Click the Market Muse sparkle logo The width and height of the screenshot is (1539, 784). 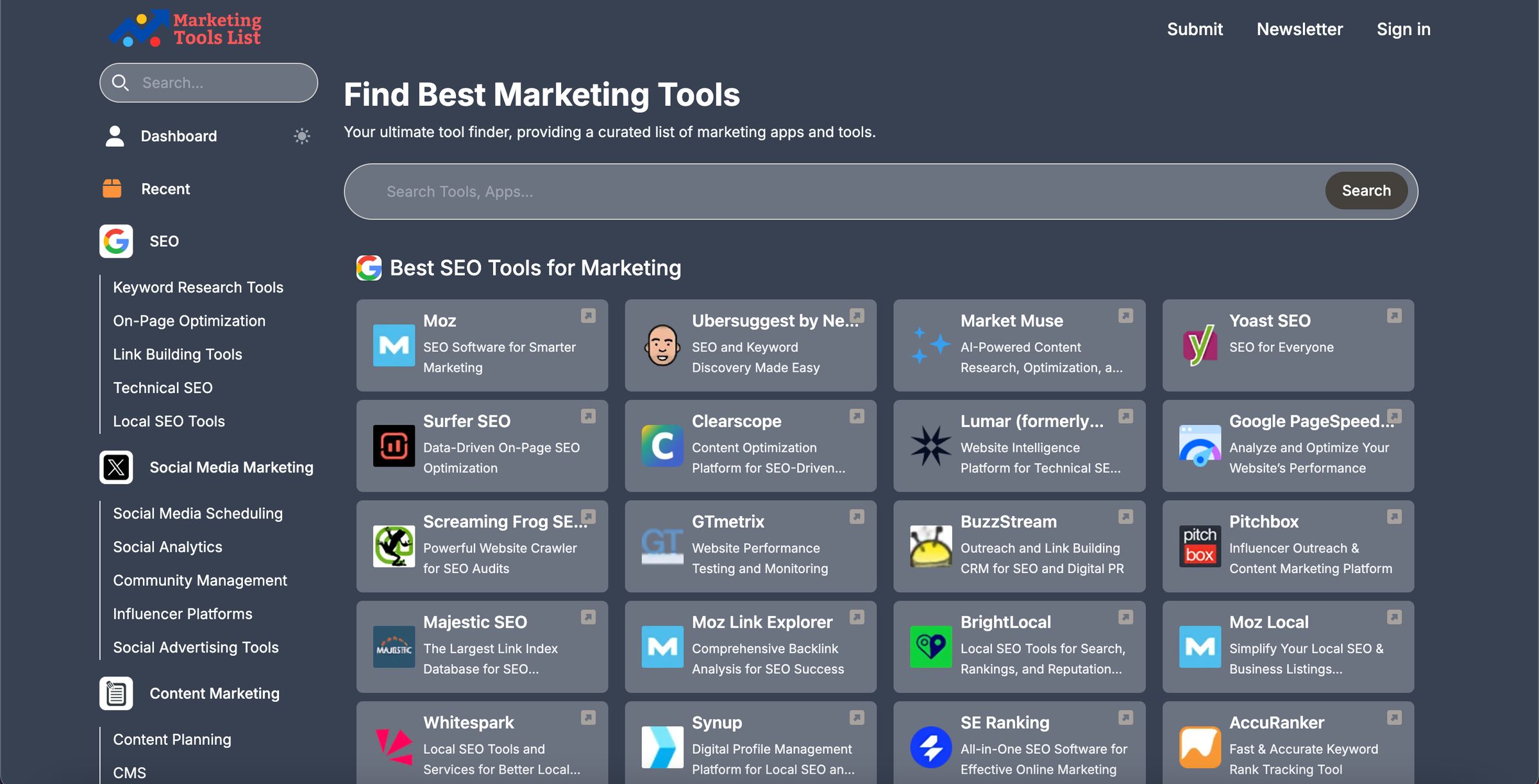(x=931, y=346)
